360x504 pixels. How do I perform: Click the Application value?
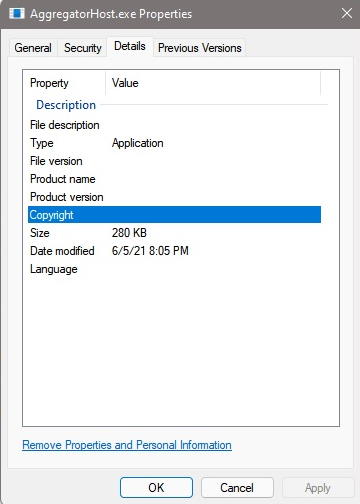(138, 143)
